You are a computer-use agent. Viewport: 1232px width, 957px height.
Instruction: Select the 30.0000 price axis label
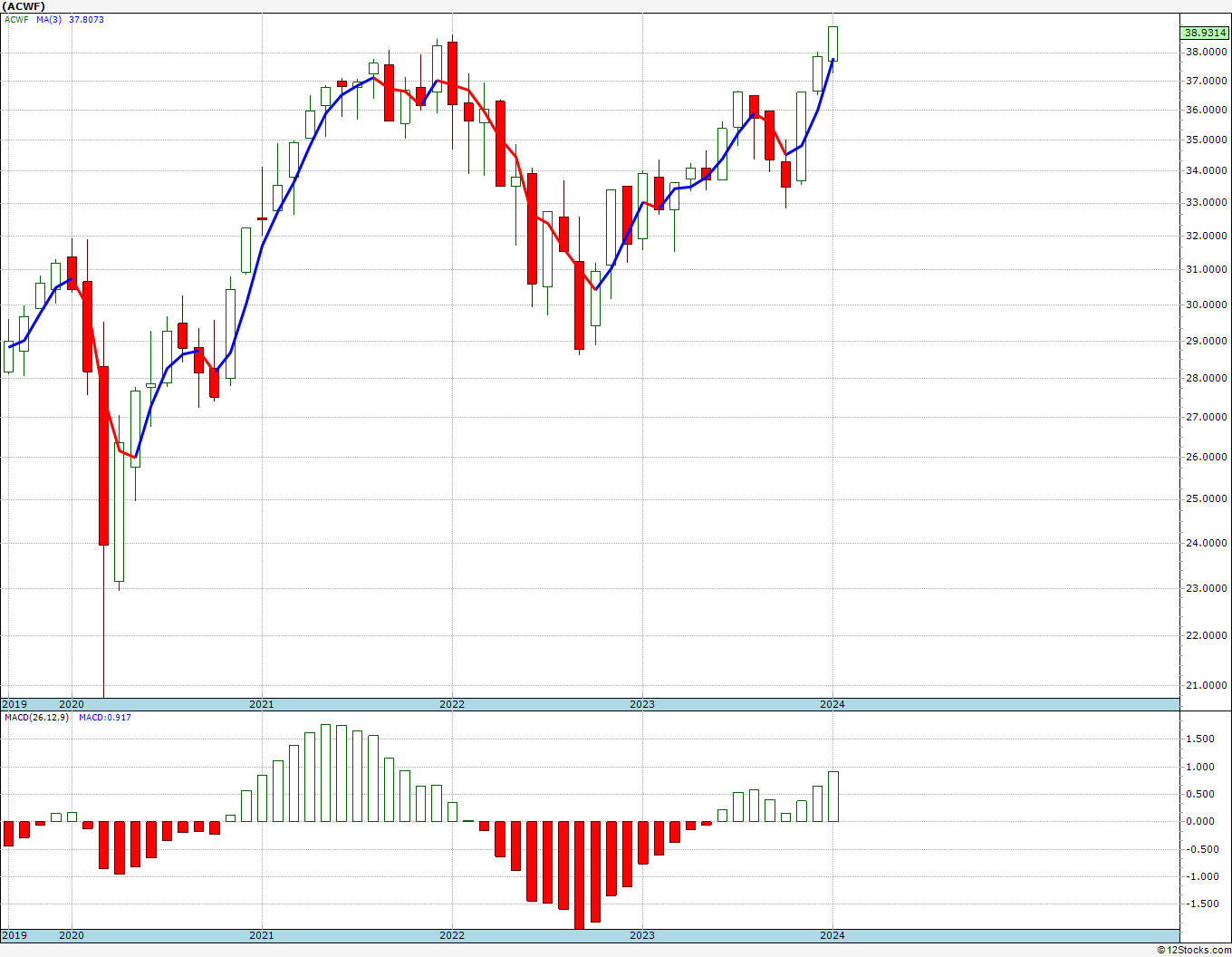click(1207, 305)
